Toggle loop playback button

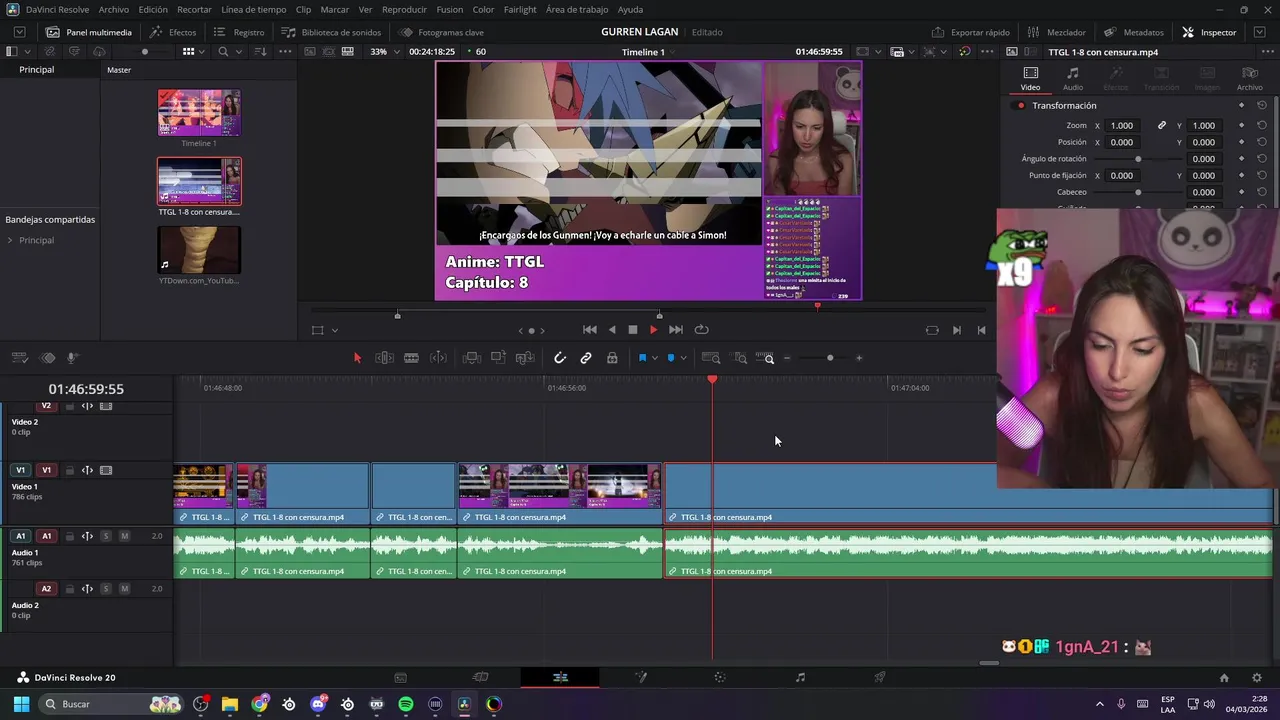pos(702,329)
